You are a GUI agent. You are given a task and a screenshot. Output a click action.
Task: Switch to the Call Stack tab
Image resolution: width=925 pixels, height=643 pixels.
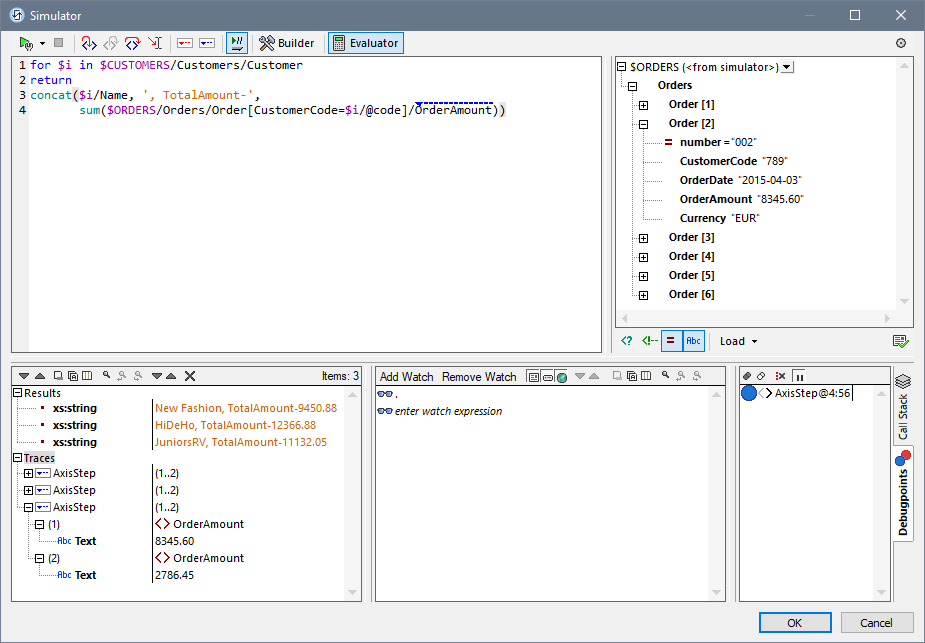(902, 408)
